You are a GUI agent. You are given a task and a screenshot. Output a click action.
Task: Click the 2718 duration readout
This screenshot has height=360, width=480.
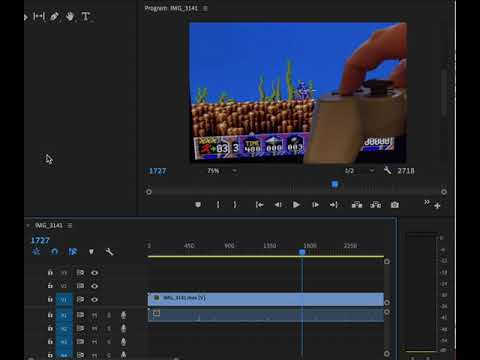point(406,171)
